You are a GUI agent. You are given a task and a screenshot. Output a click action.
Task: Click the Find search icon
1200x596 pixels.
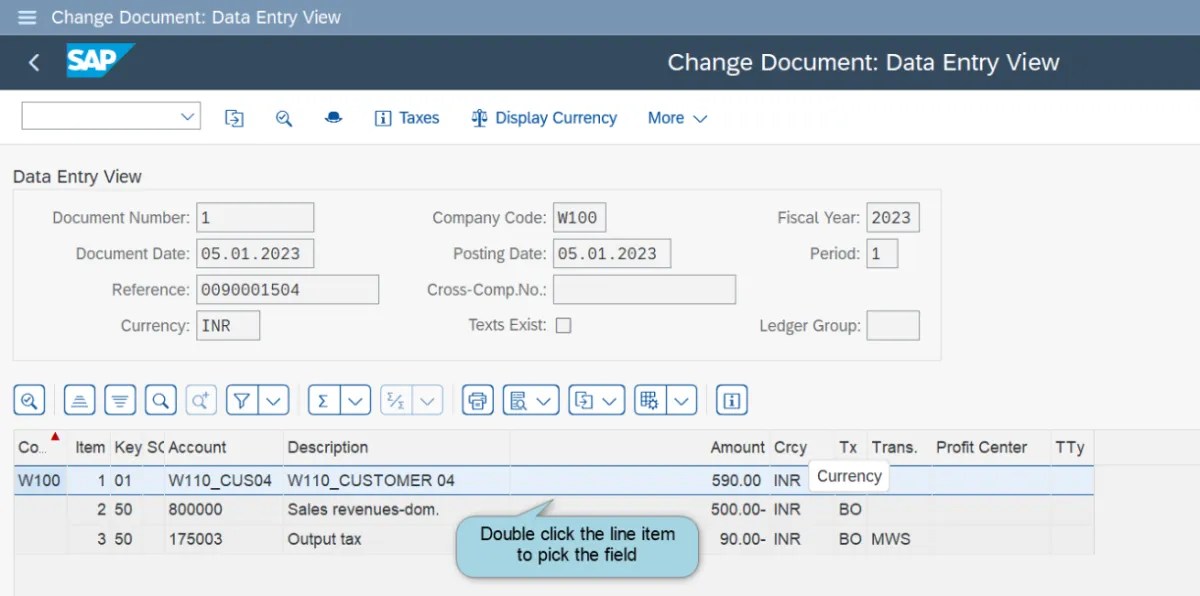(x=160, y=401)
